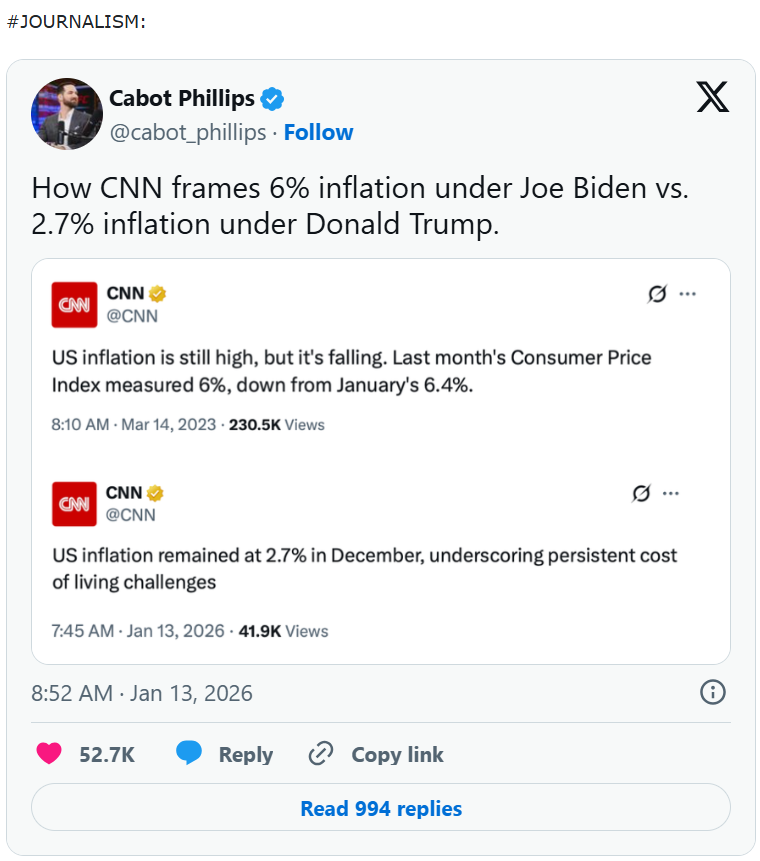
Task: Follow the @cabot_phillips account
Action: 318,133
